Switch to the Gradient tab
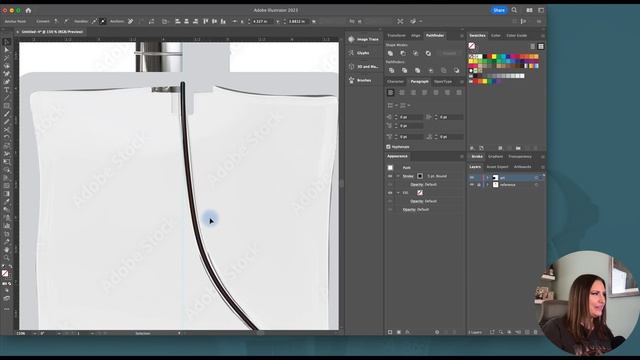Viewport: 640px width, 360px height. click(496, 157)
